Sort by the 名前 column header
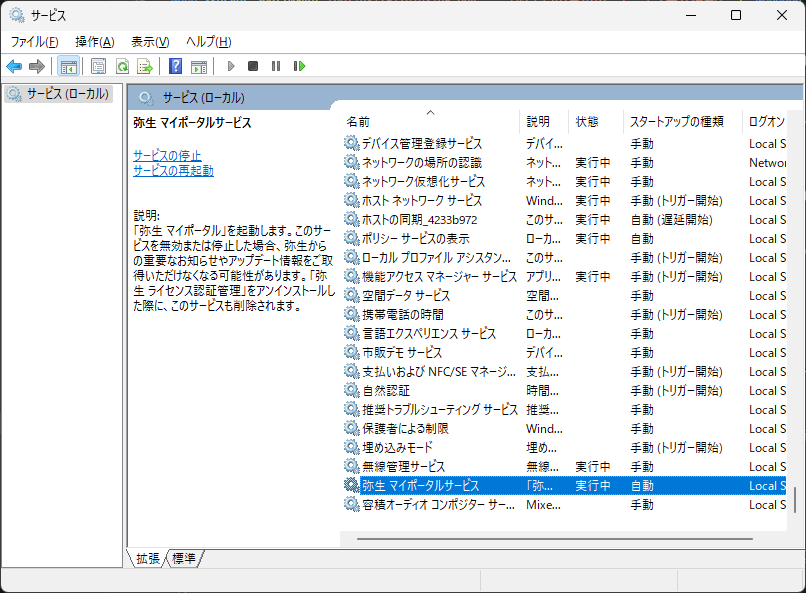The height and width of the screenshot is (593, 806). [x=431, y=122]
